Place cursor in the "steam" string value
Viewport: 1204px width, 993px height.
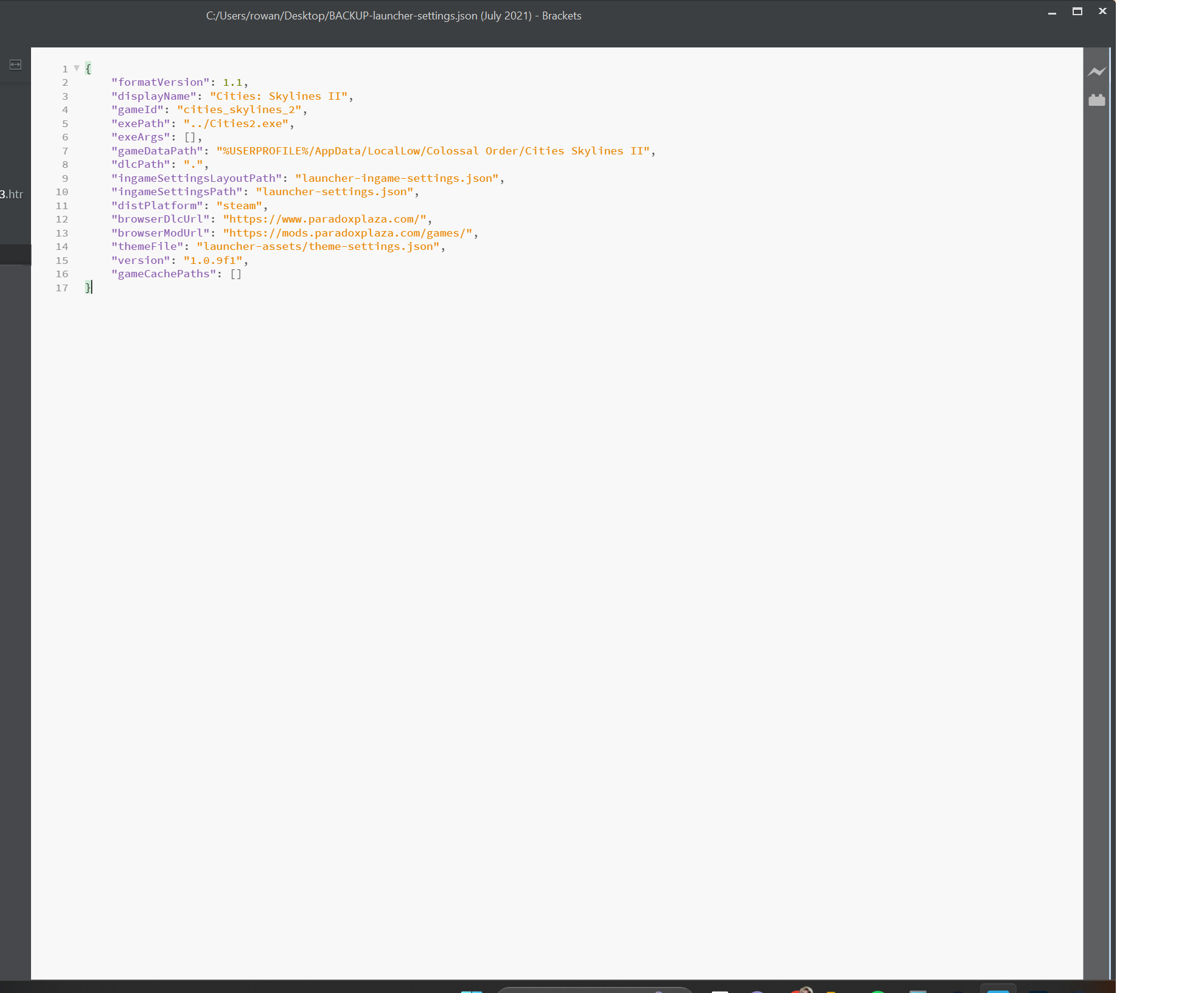click(x=239, y=206)
